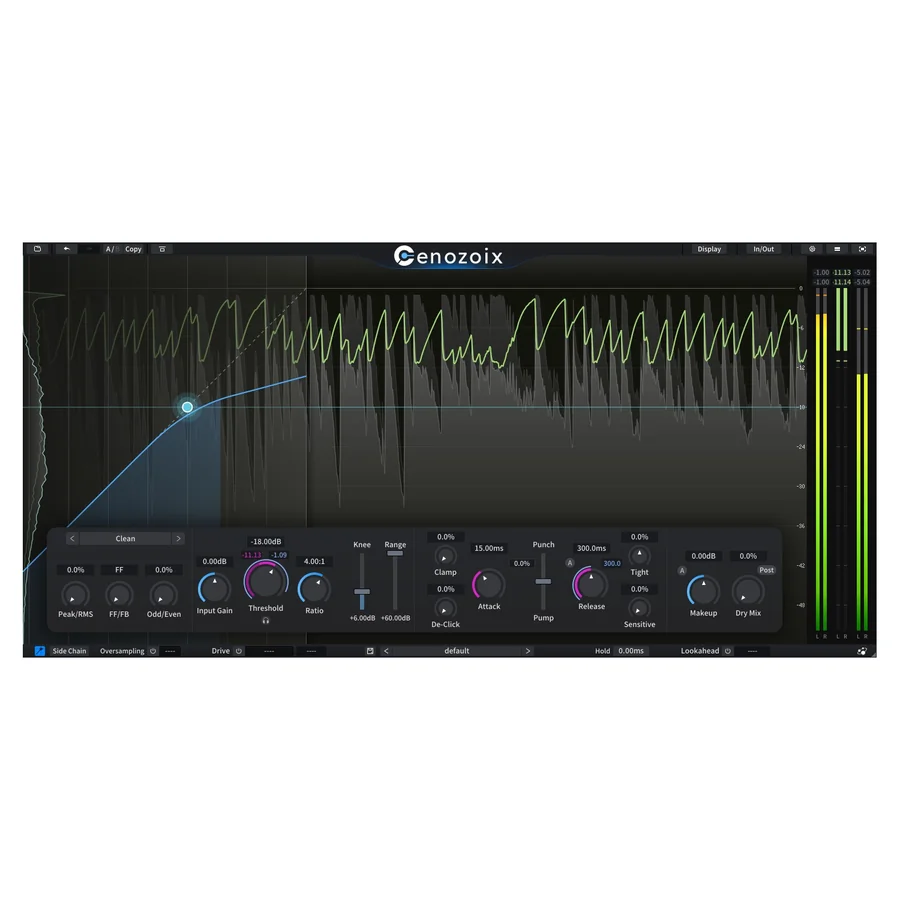
Task: Toggle the Post button above Dry Mix
Action: click(x=766, y=570)
